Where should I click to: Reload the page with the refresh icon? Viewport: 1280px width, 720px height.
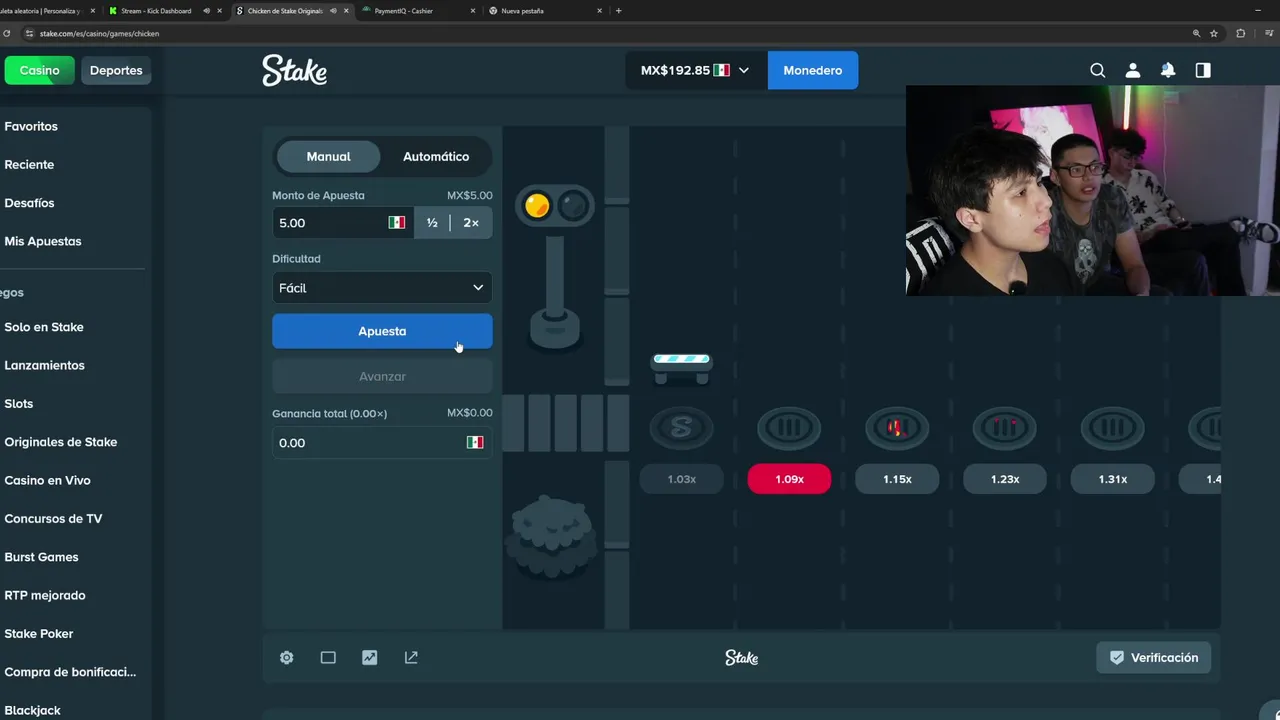pos(8,33)
